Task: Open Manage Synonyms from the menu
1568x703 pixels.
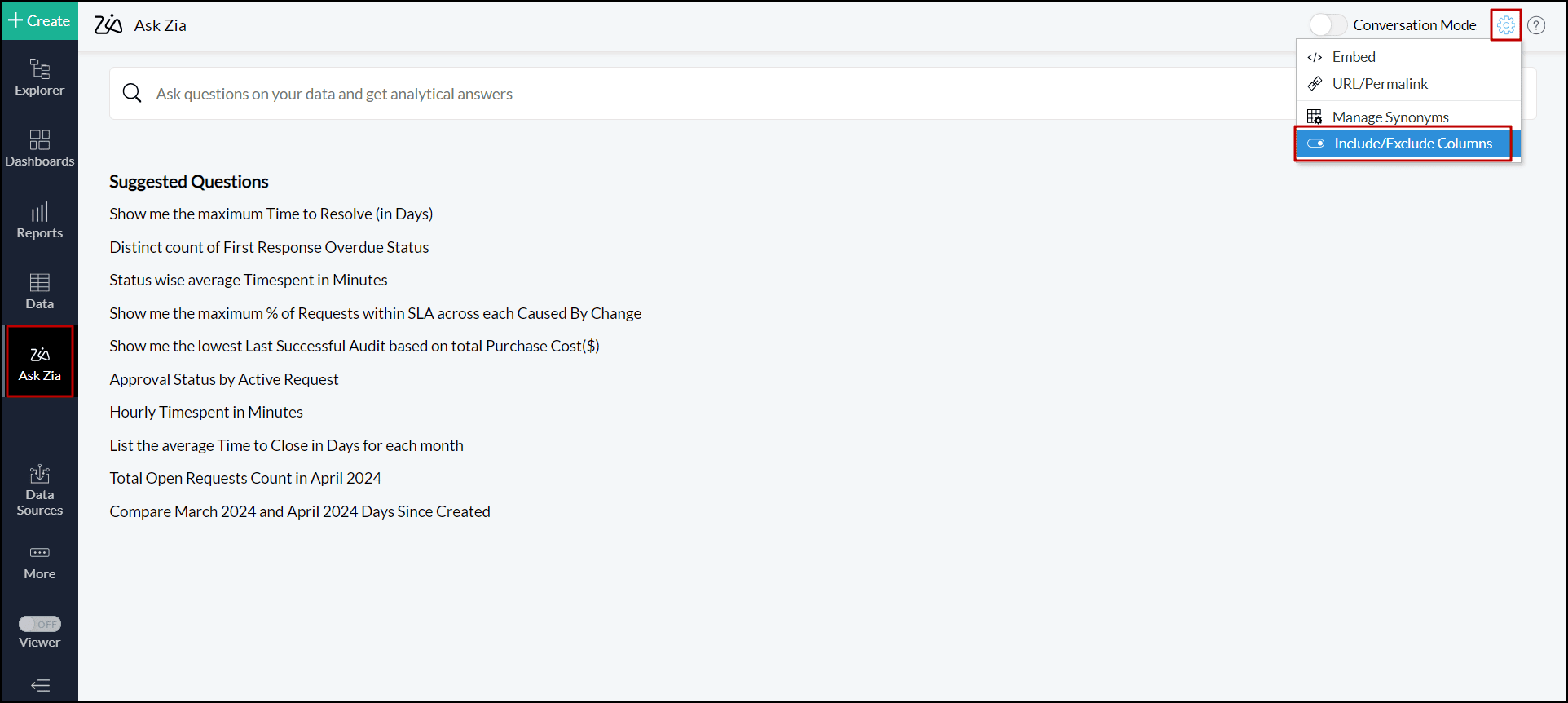Action: (1390, 117)
